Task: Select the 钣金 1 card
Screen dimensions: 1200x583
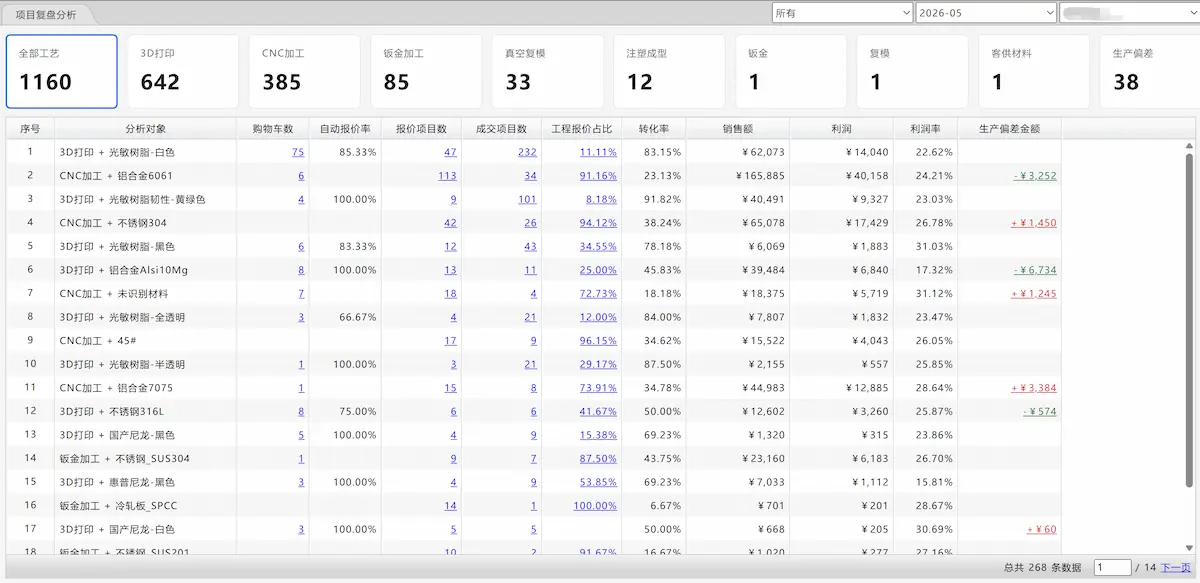Action: [x=791, y=72]
